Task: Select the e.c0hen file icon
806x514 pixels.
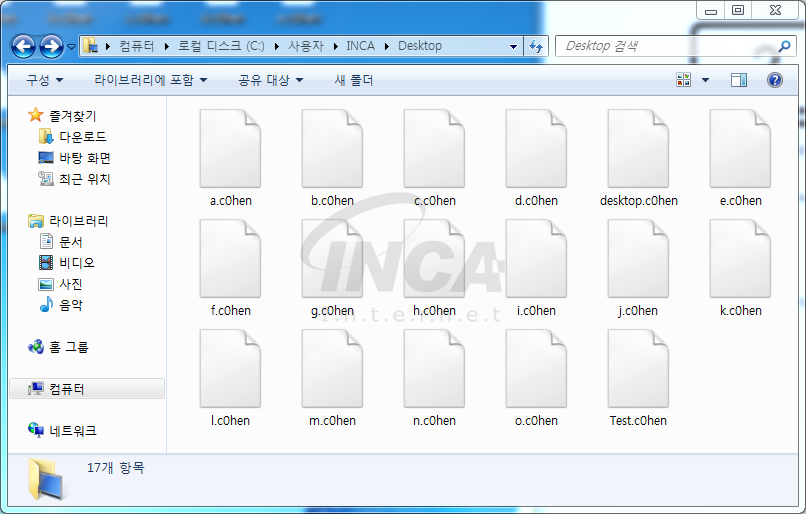Action: click(x=740, y=149)
